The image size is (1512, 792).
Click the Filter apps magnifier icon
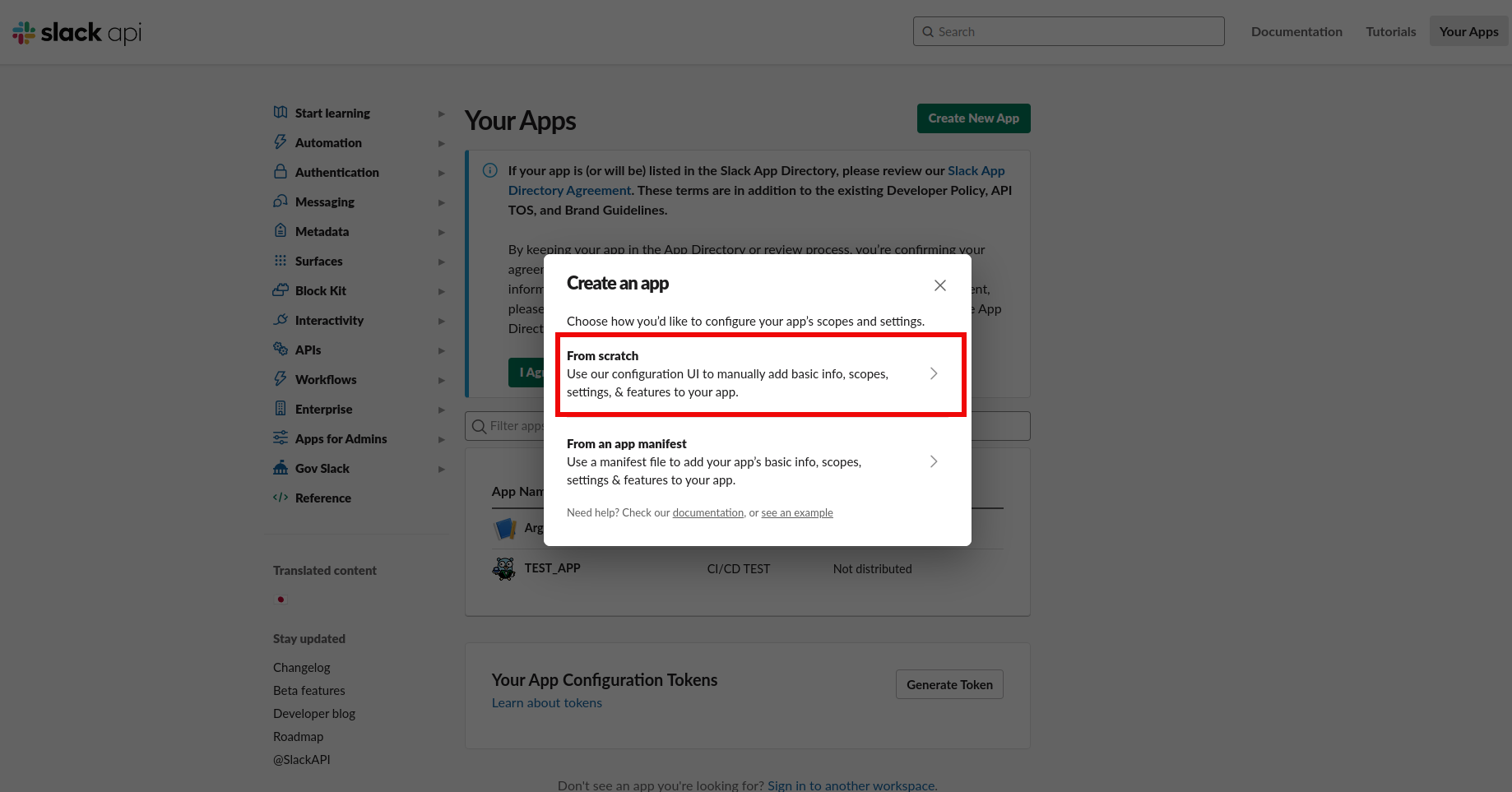479,426
